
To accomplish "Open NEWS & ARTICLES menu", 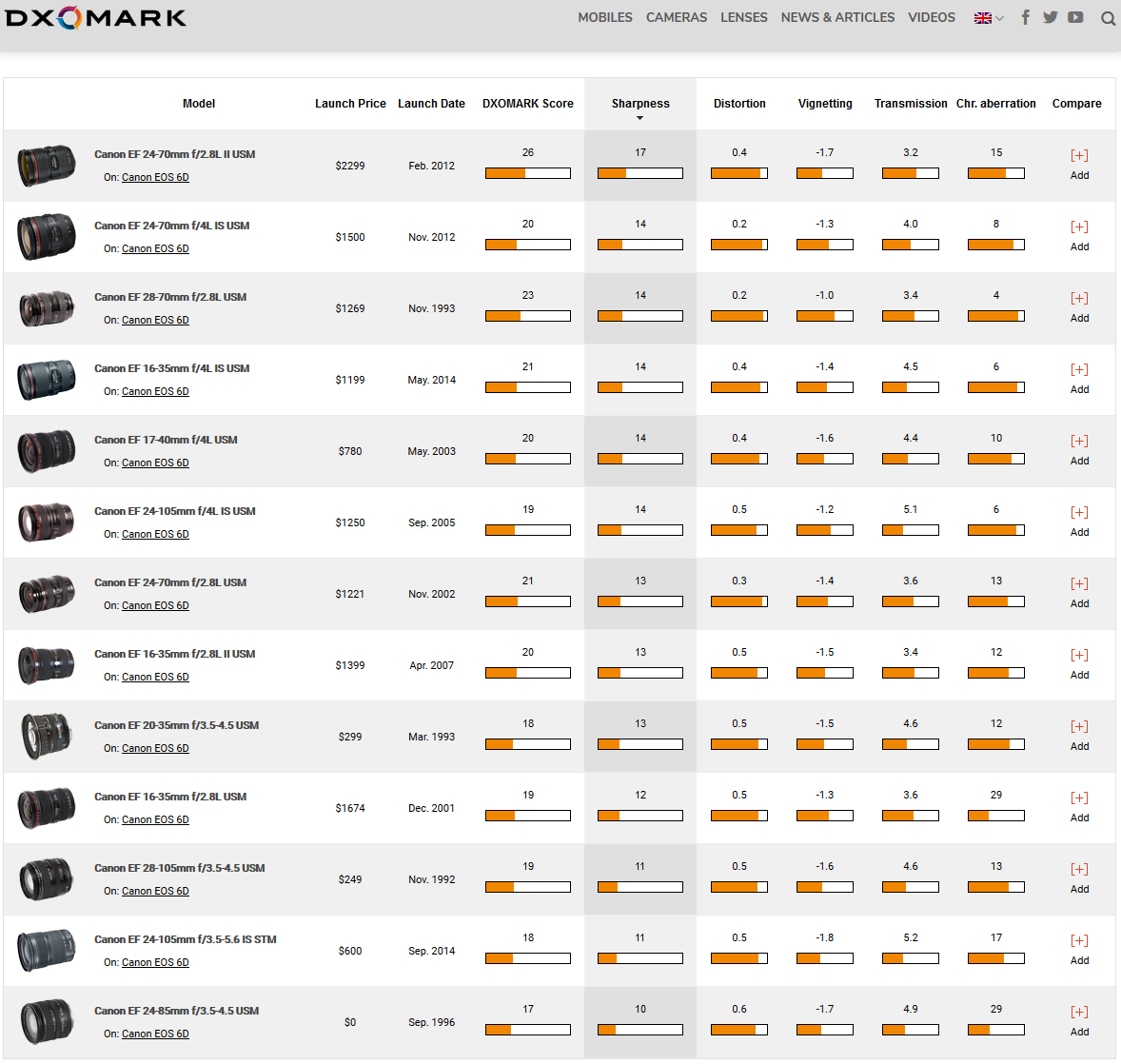I will (x=837, y=17).
